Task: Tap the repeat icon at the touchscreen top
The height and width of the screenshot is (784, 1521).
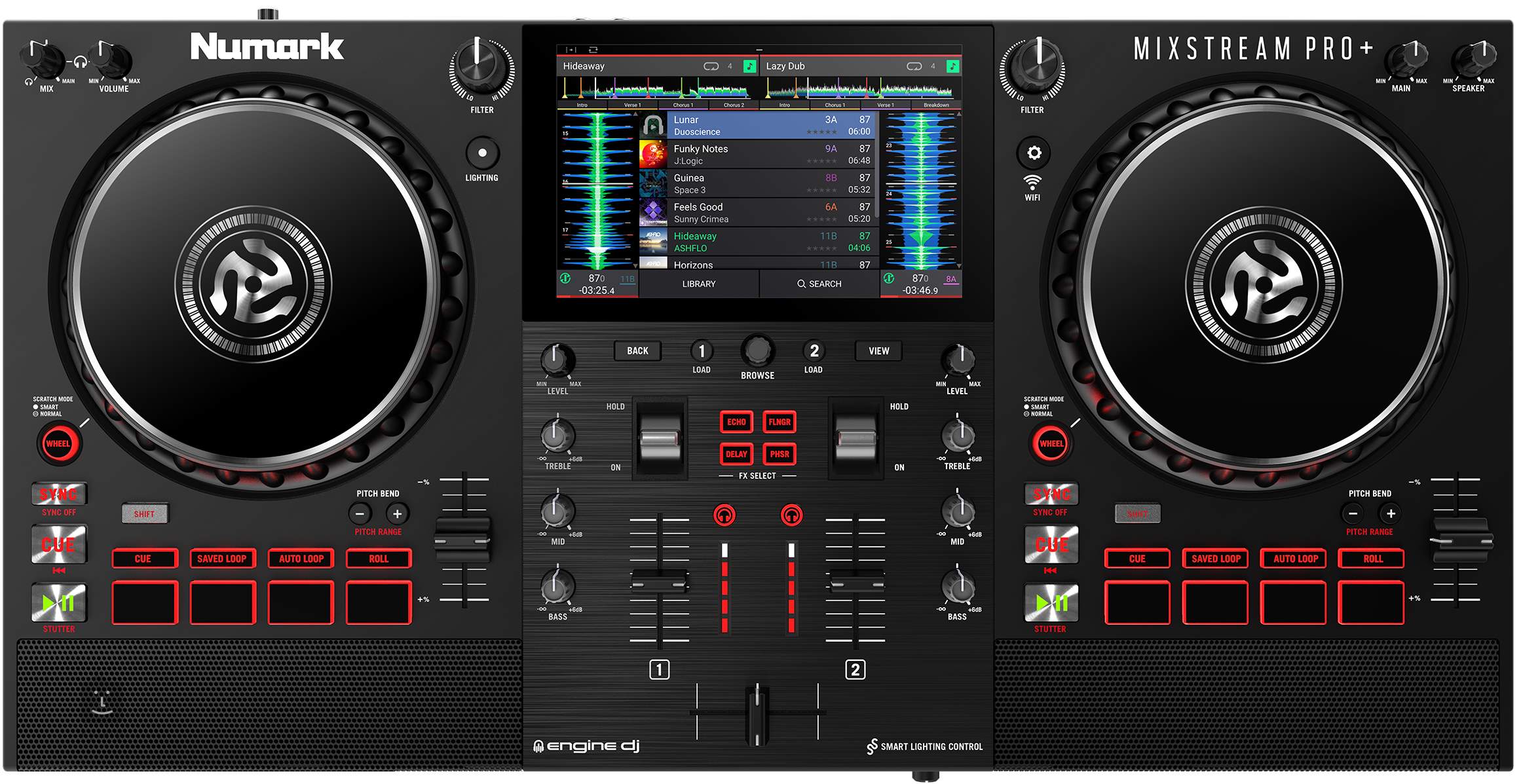Action: [x=593, y=49]
